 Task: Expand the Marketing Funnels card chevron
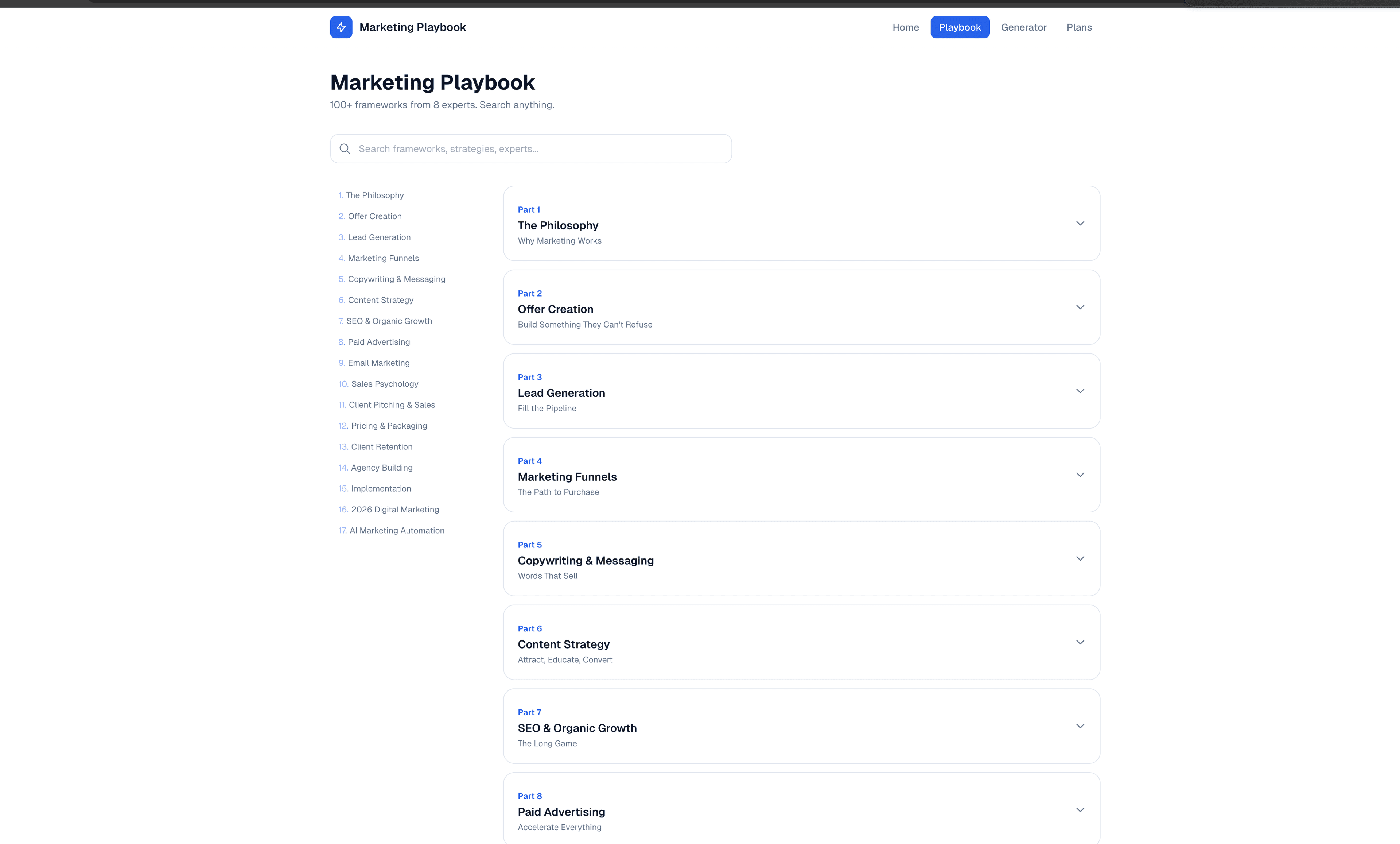tap(1080, 475)
